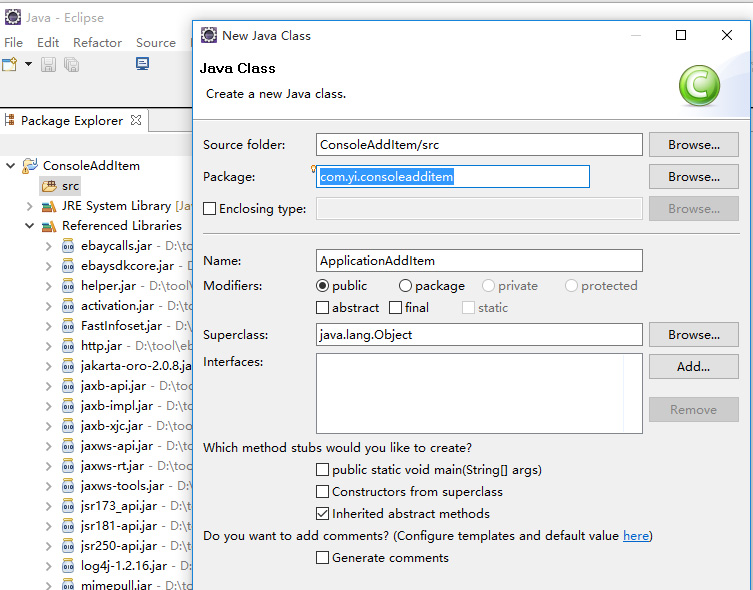Click the jaxws-api.jar jar icon
753x590 pixels.
pyautogui.click(x=68, y=446)
